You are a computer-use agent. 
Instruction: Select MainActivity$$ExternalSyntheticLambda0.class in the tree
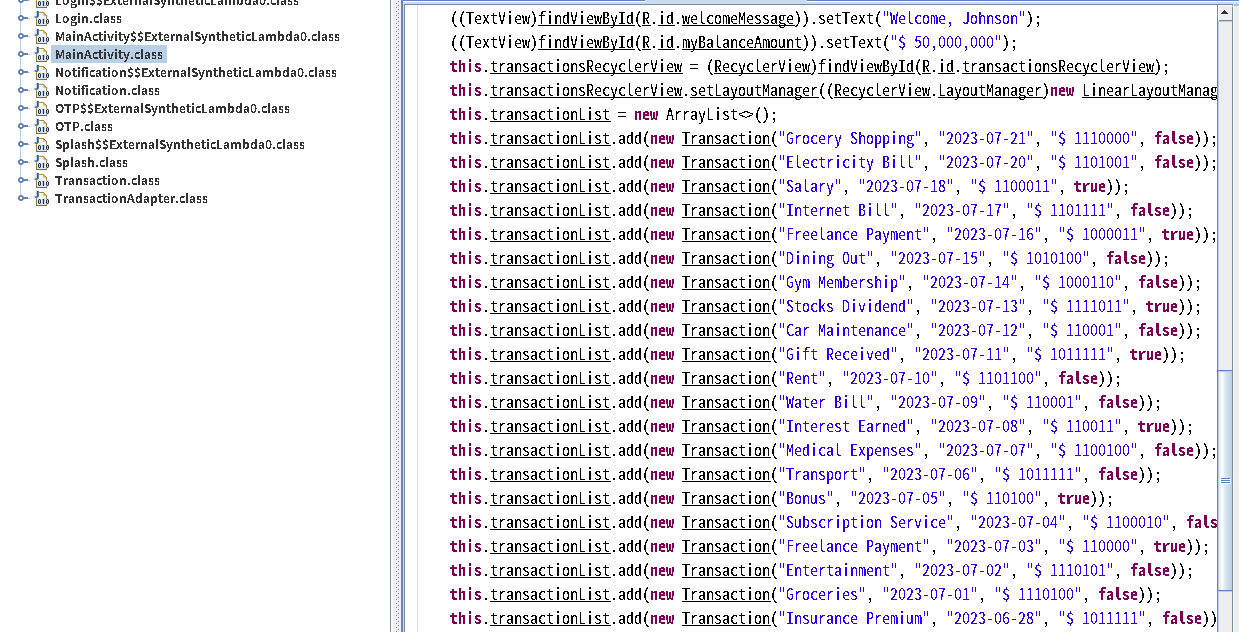197,37
